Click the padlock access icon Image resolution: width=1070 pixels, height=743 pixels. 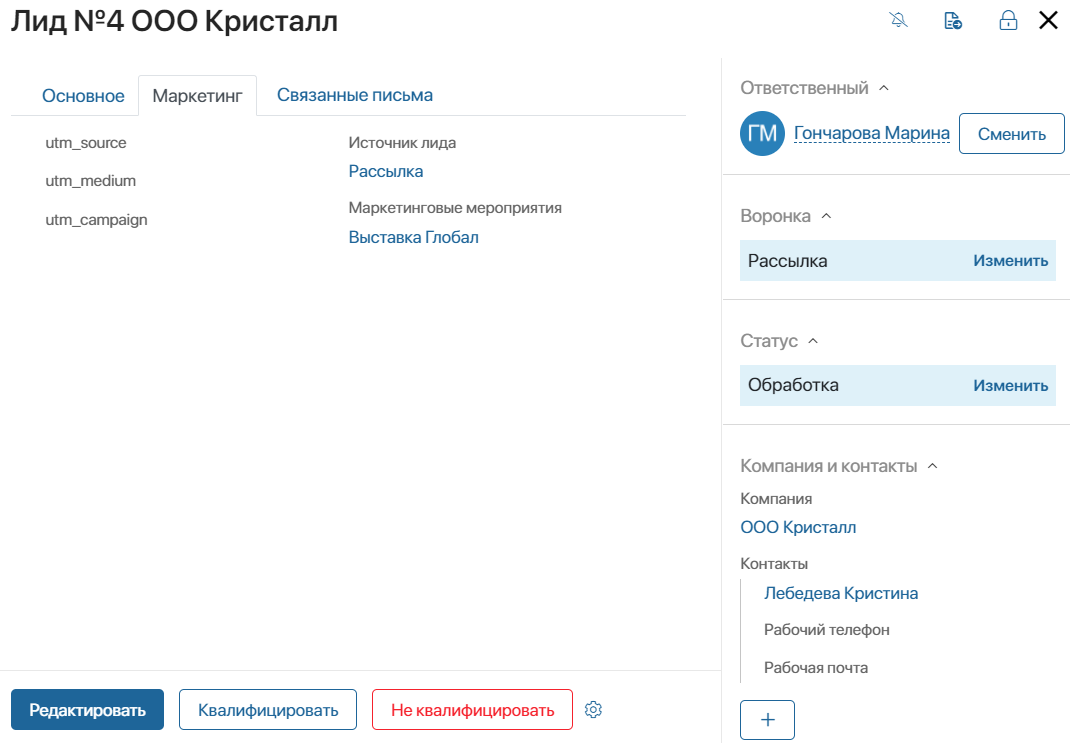tap(1008, 20)
